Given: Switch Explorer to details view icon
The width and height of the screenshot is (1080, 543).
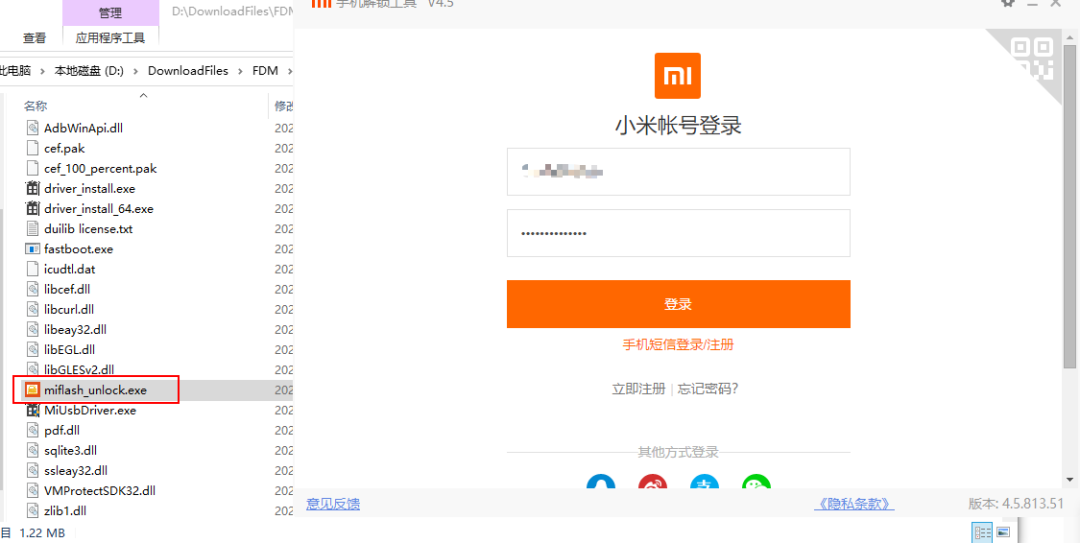Looking at the screenshot, I should click(982, 532).
